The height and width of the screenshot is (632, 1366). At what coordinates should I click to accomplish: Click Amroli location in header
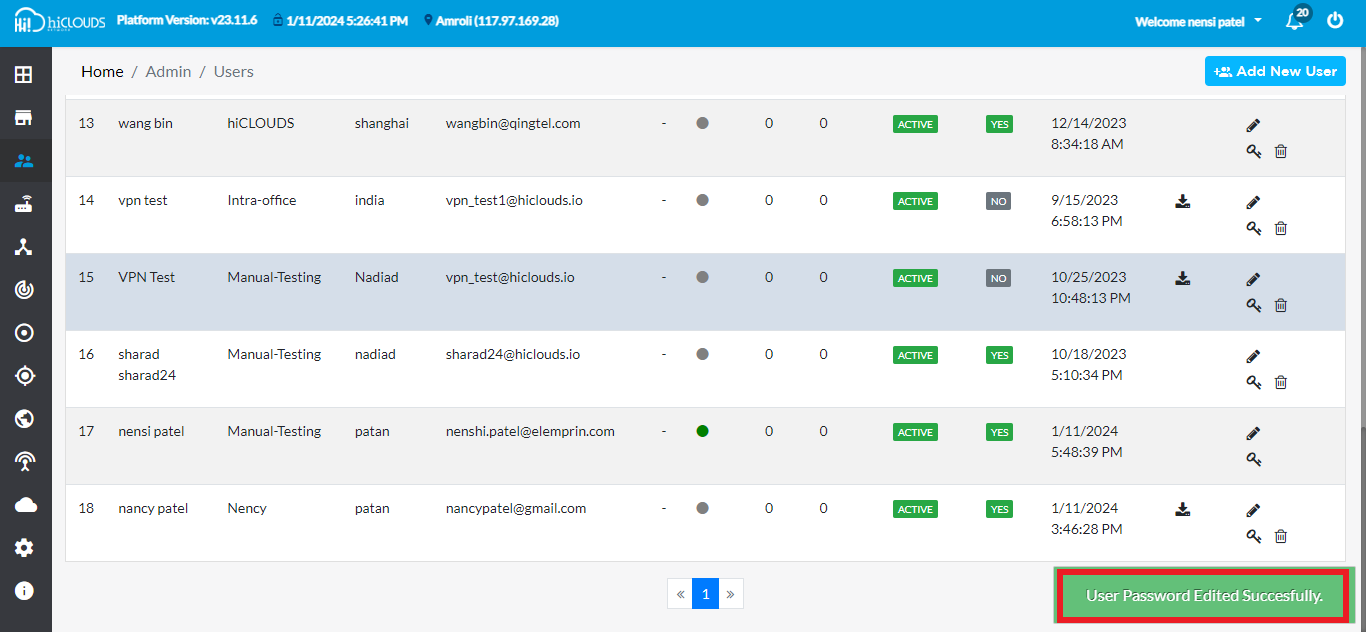(491, 20)
